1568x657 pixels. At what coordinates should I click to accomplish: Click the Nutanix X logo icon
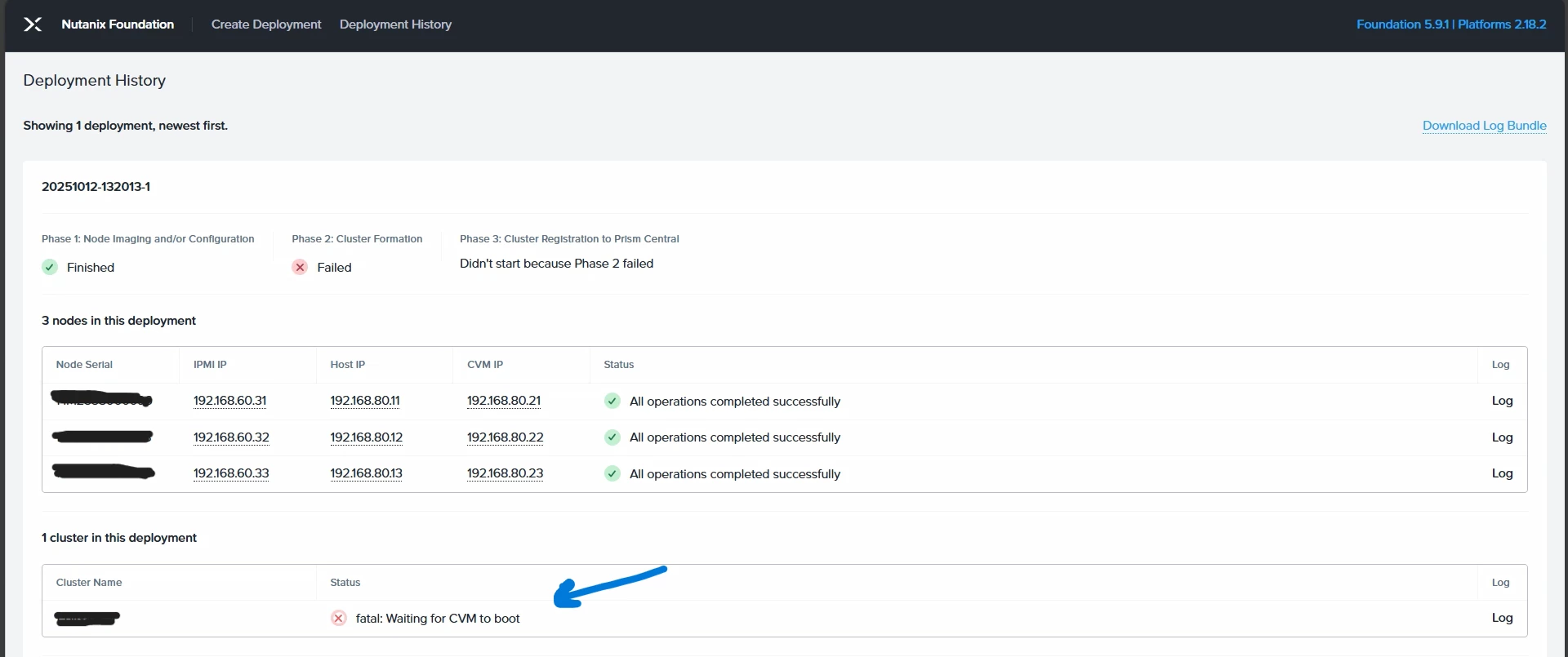[x=33, y=24]
